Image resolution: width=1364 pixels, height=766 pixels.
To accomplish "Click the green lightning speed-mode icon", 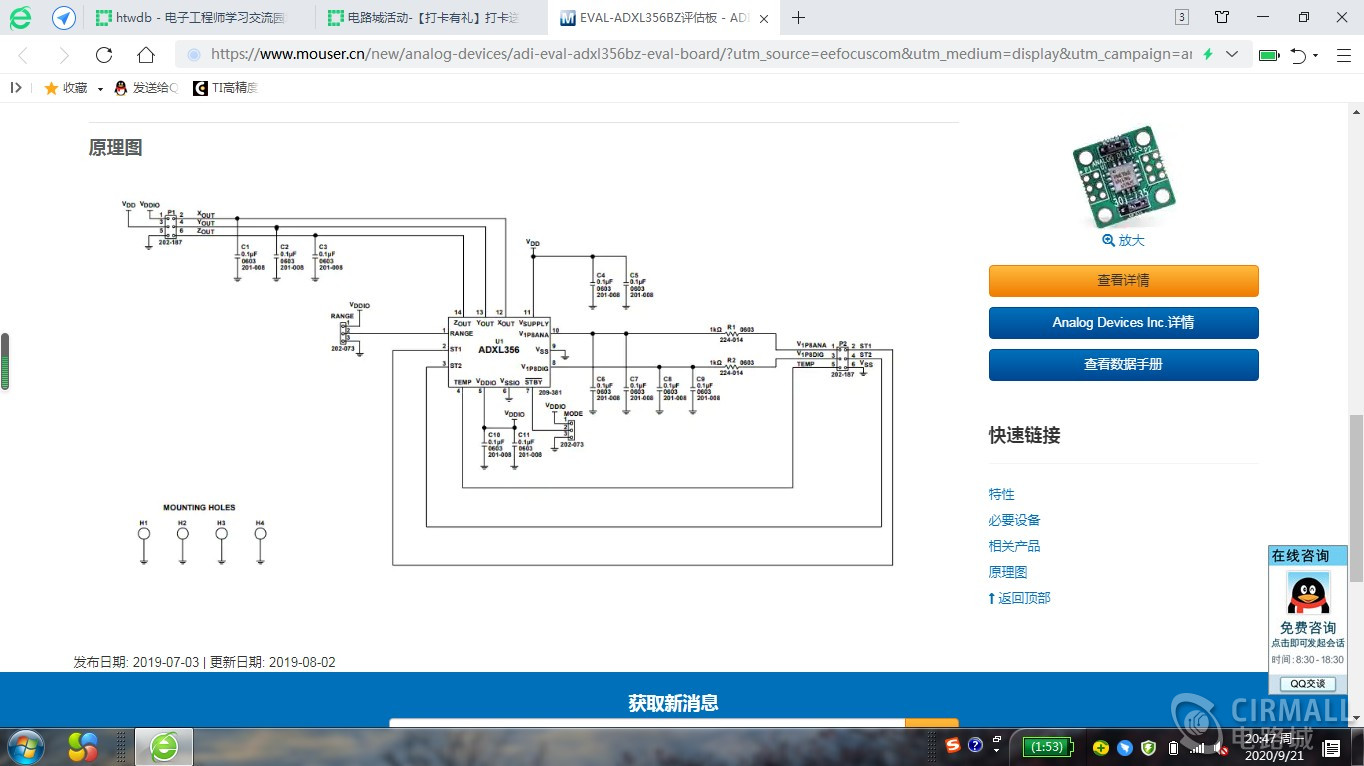I will 1208,55.
